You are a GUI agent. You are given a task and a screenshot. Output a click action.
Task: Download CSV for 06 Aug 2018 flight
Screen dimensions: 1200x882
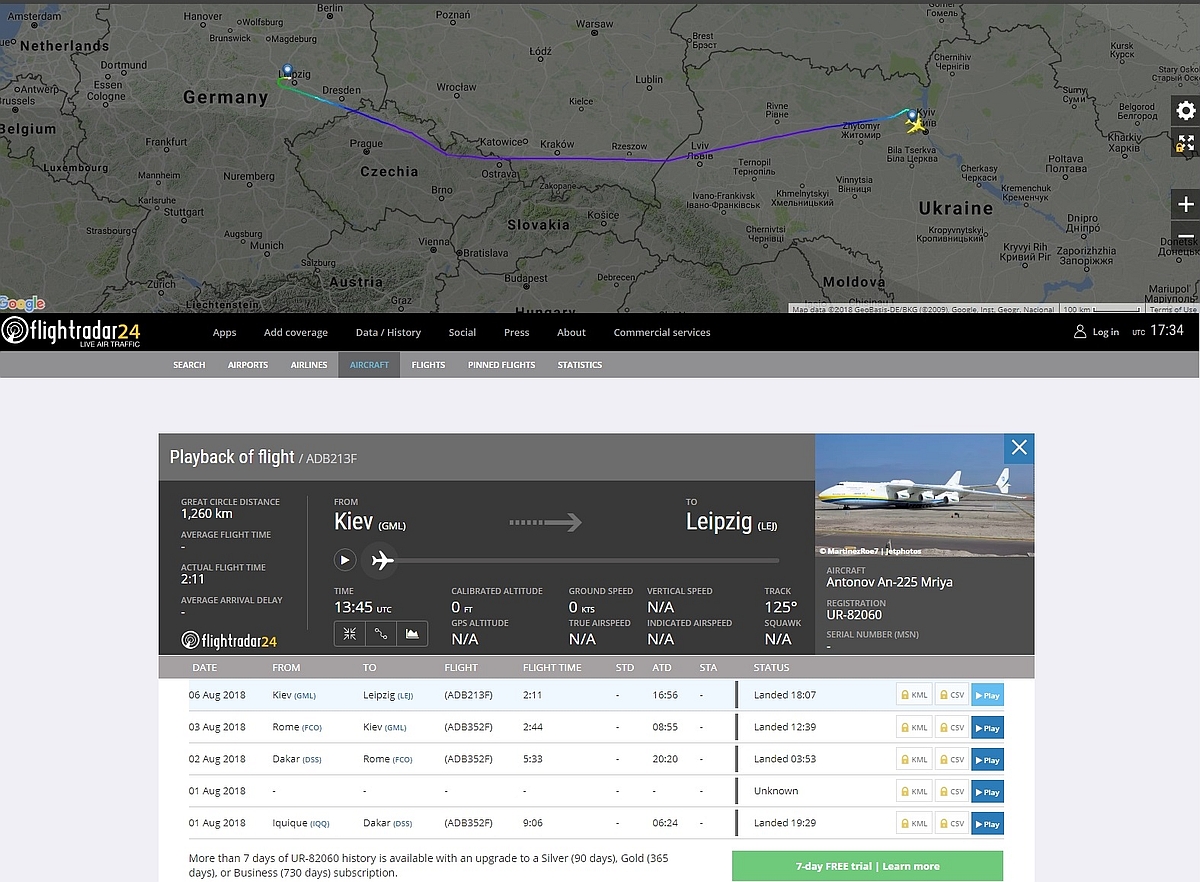pos(952,695)
